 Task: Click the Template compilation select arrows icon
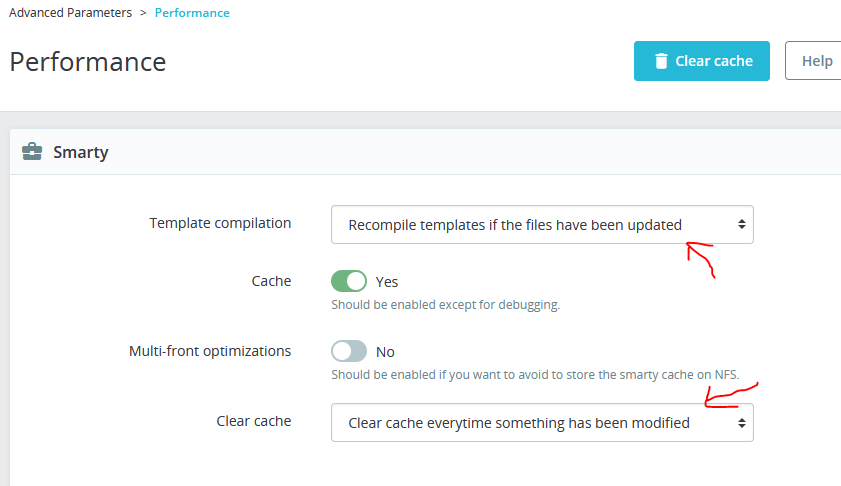click(741, 225)
